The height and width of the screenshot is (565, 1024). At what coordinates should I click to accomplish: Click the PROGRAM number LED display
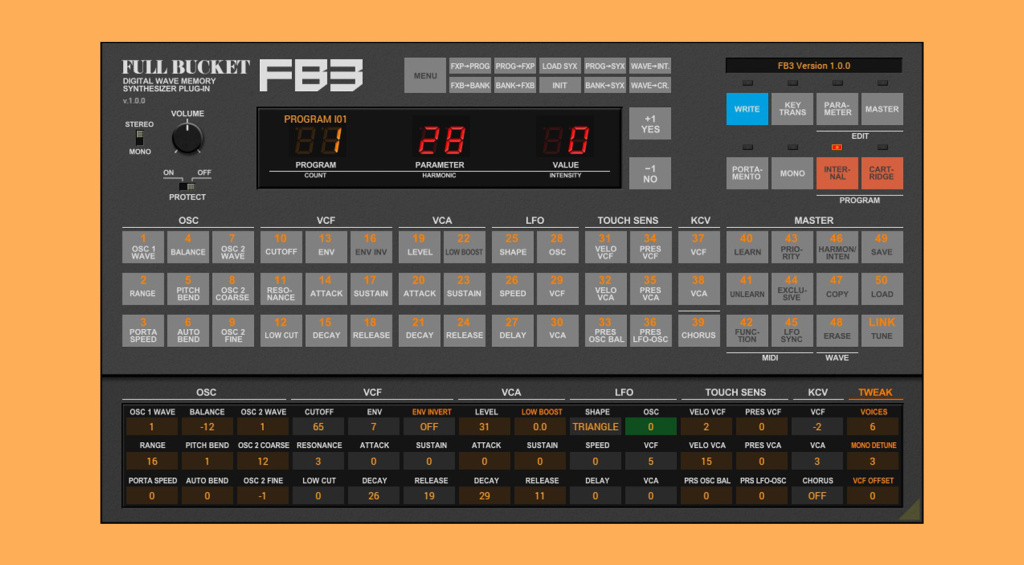point(318,140)
